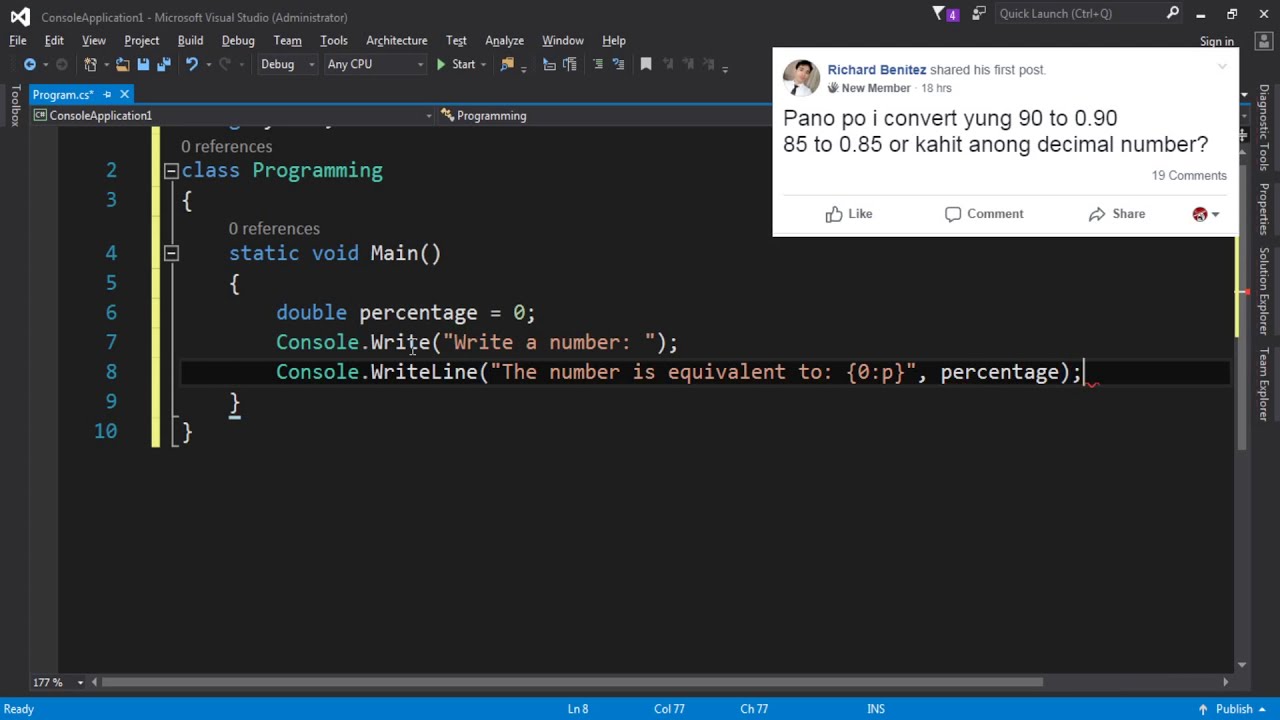The width and height of the screenshot is (1280, 720).
Task: Click the Visual Studio logo icon
Action: tap(20, 16)
